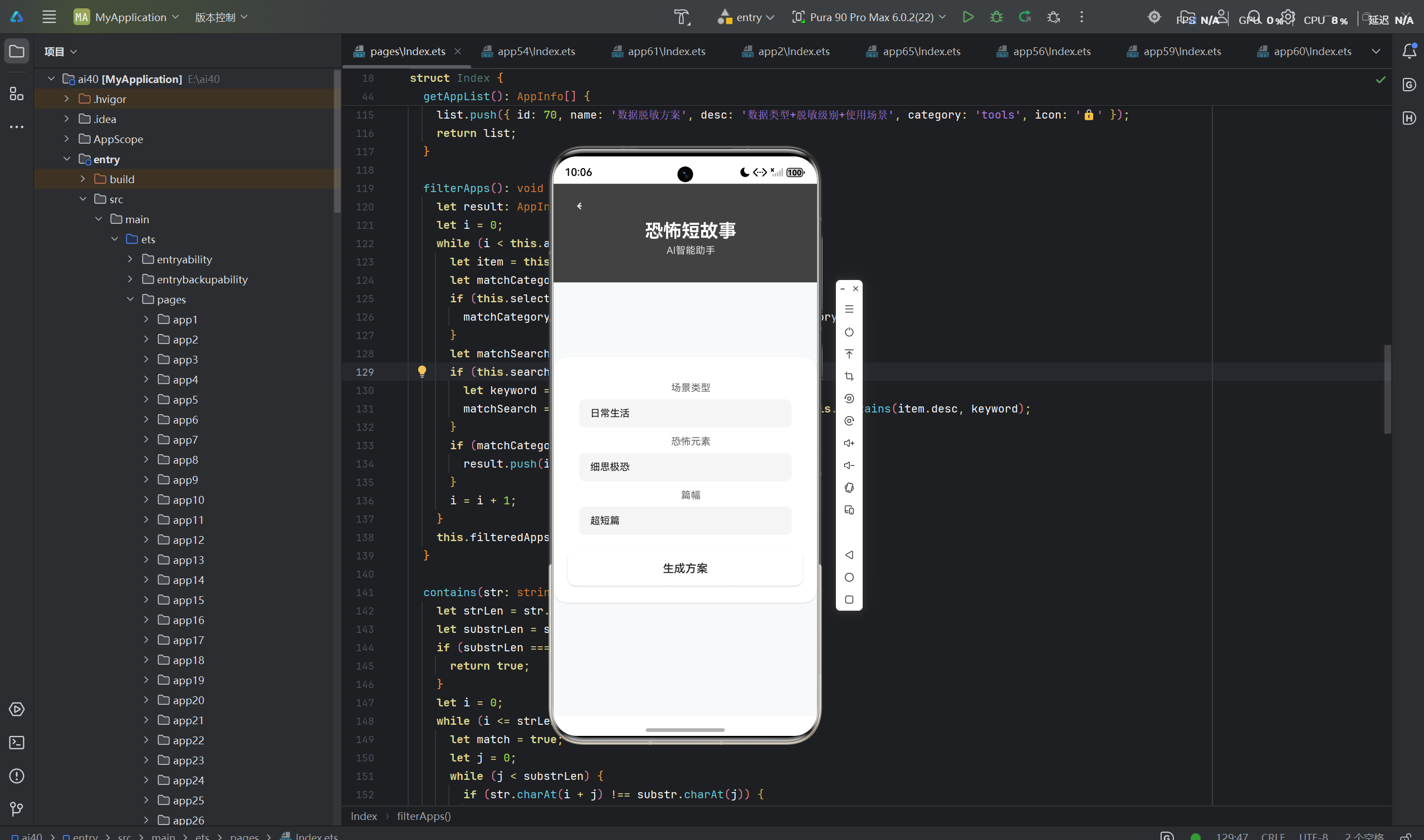Switch to app65\Index.ets tab
This screenshot has width=1424, height=840.
[913, 52]
